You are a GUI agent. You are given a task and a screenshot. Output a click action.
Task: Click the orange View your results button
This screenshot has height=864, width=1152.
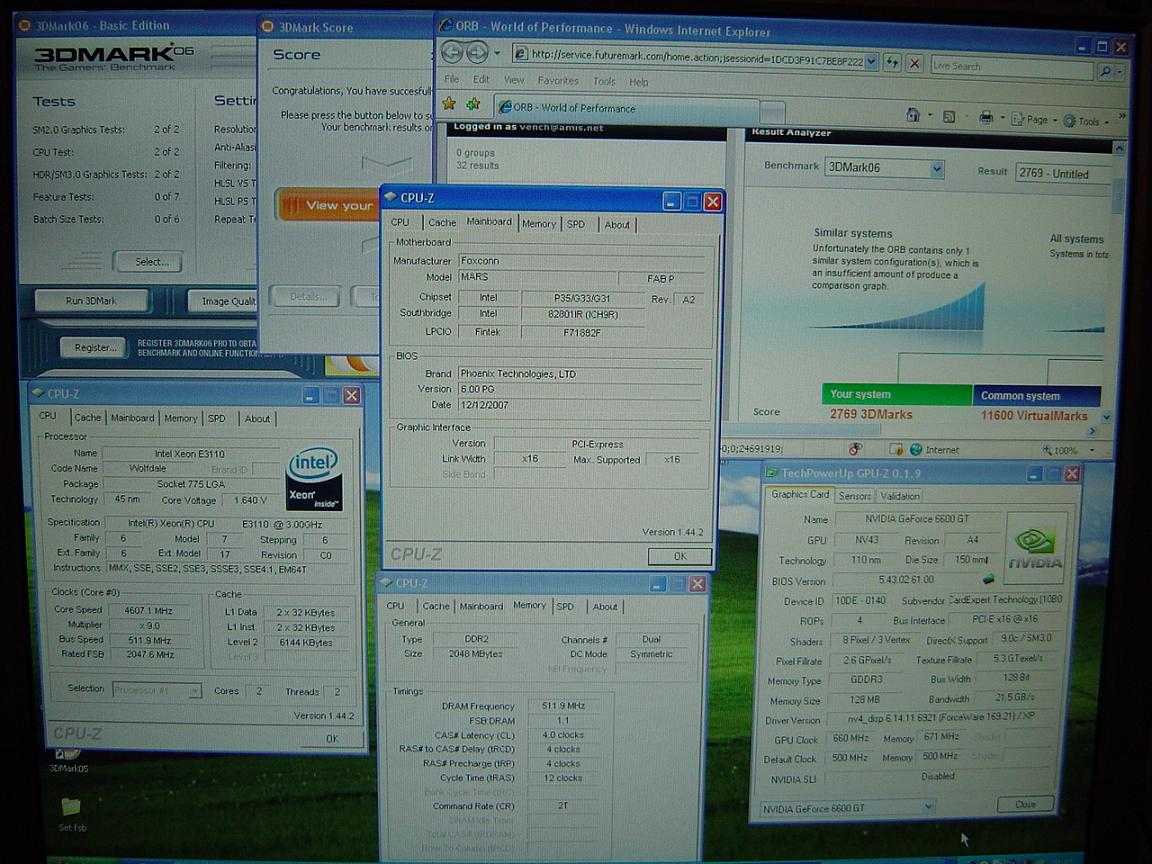click(x=328, y=205)
